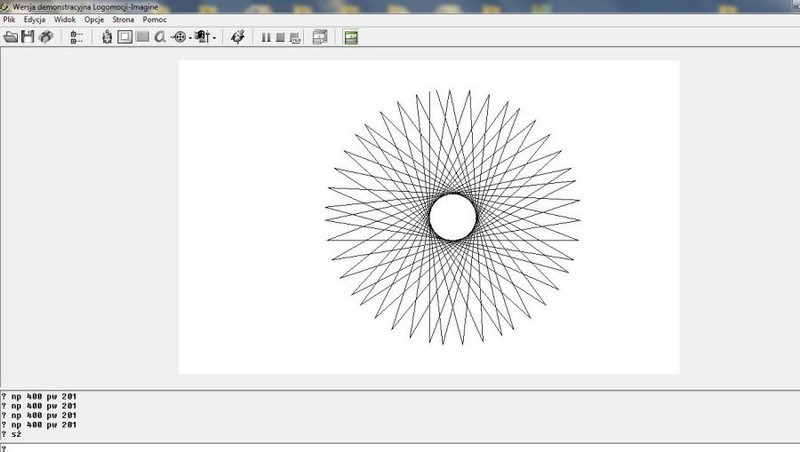This screenshot has width=800, height=452.
Task: Open the Plik menu
Action: coord(10,20)
